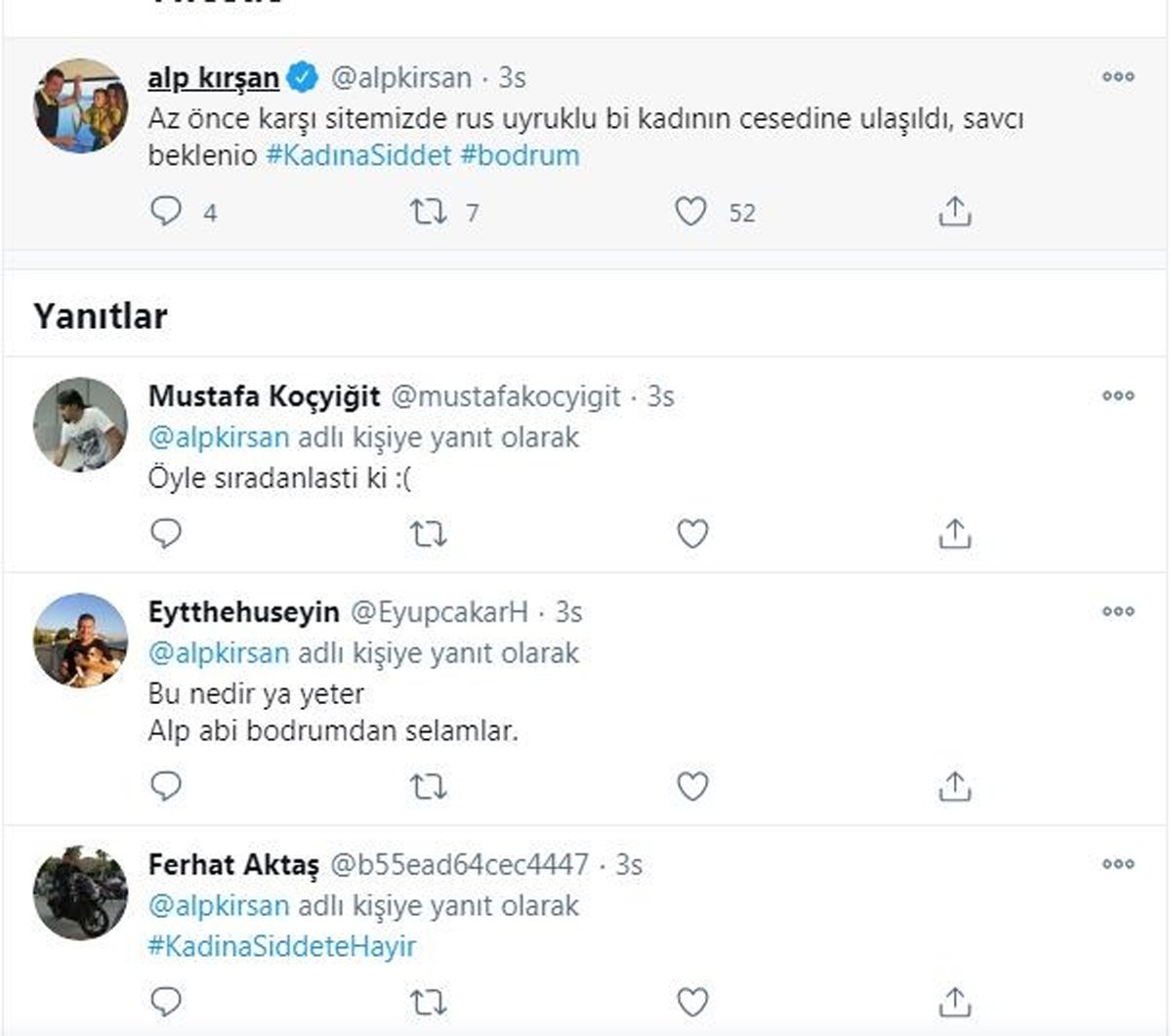Retweet Mustafa Koçyiğit's reply

428,534
